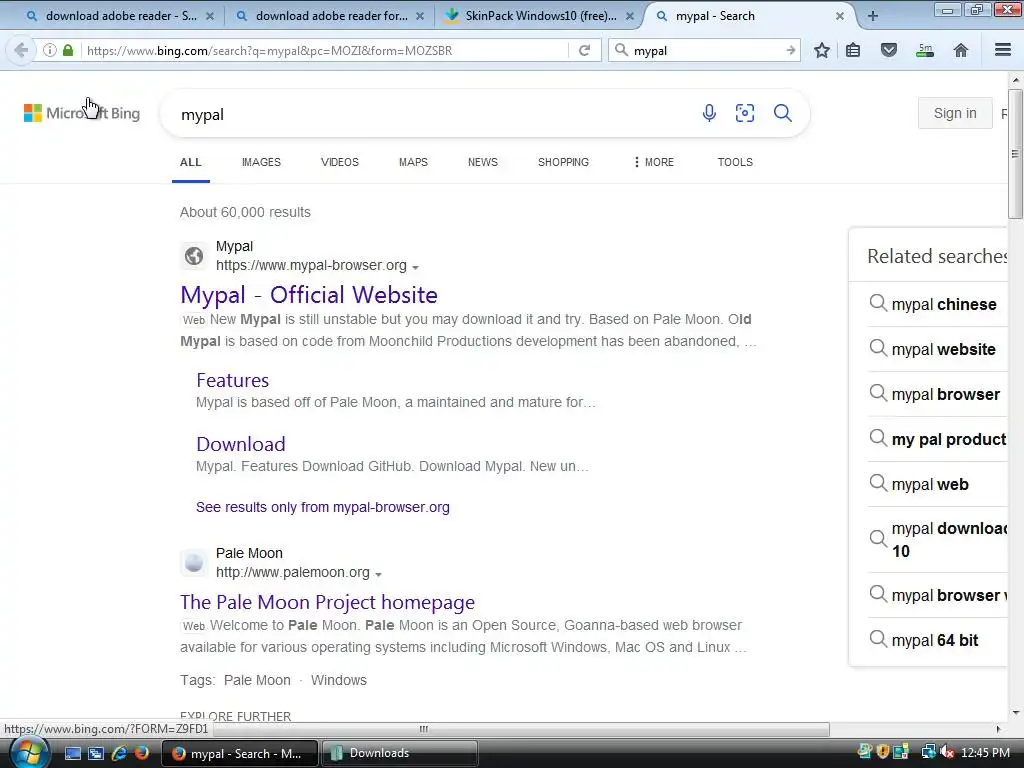Click Bing microphone voice search icon
The image size is (1024, 768).
(x=709, y=113)
